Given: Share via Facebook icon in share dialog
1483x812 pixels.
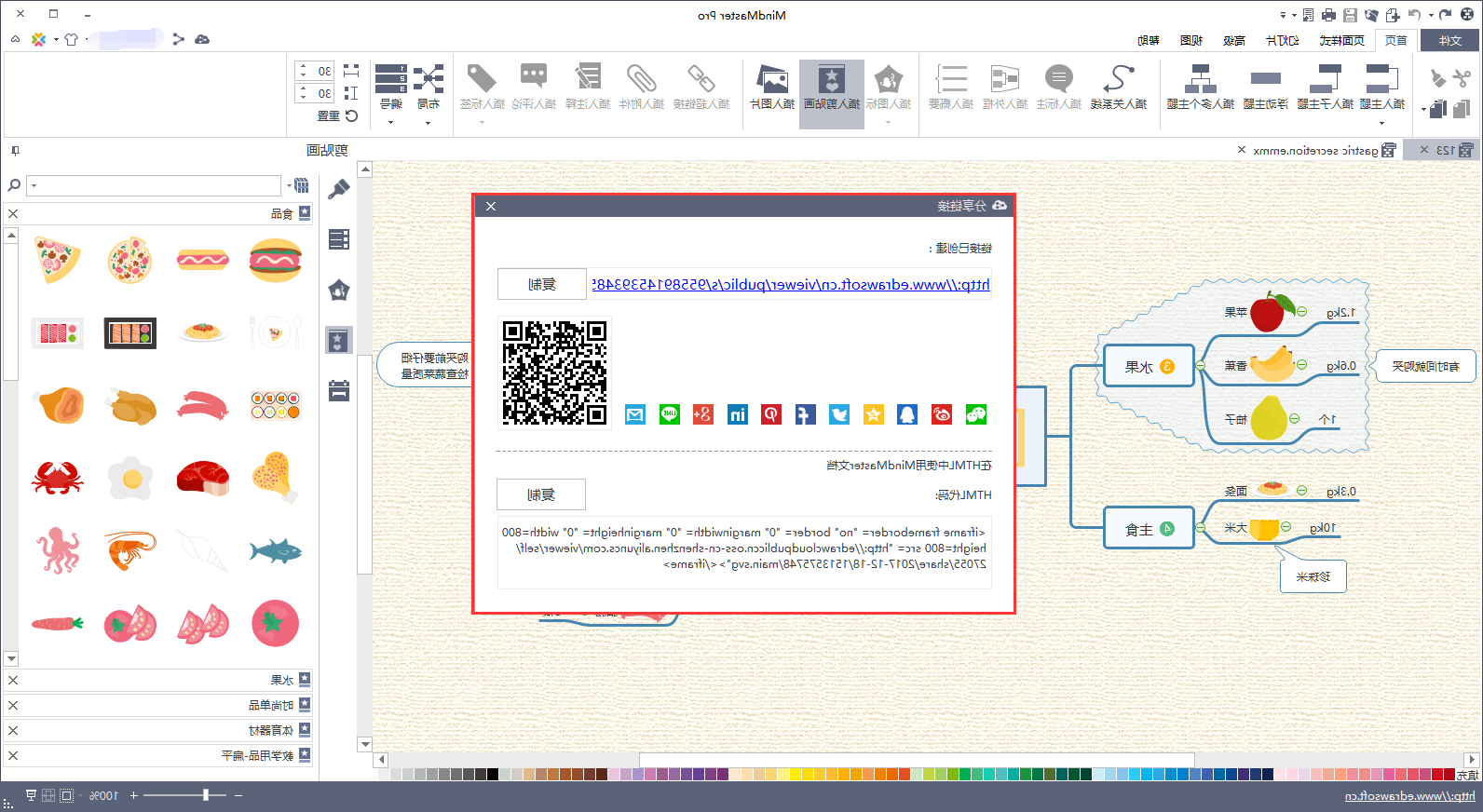Looking at the screenshot, I should (806, 414).
